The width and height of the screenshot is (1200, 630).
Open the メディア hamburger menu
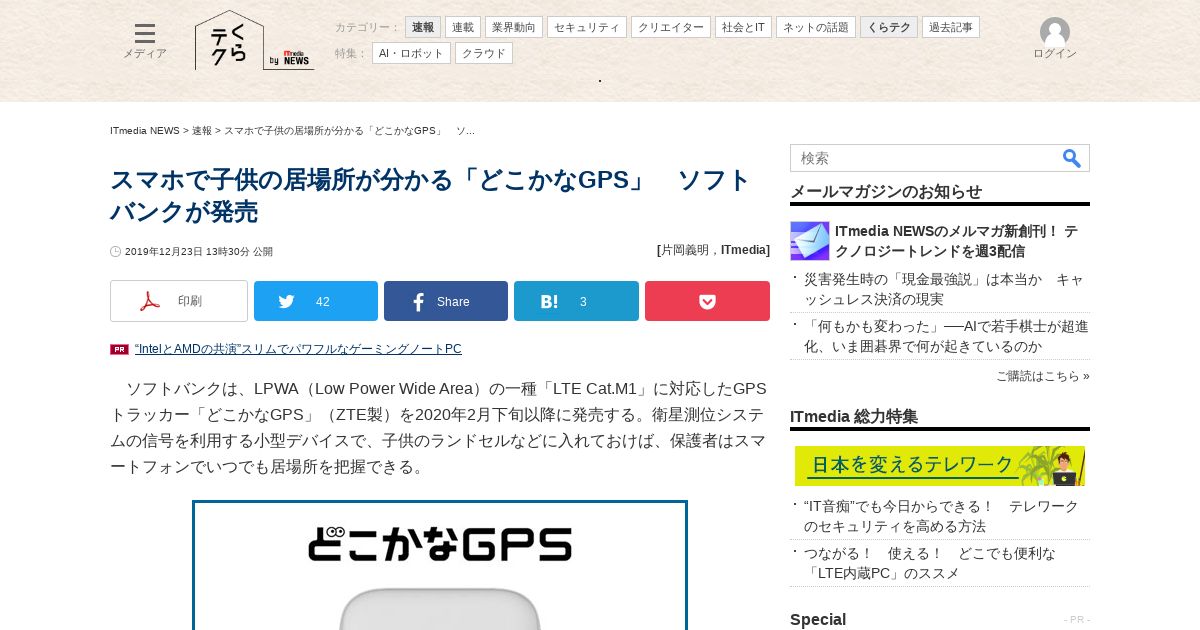click(x=145, y=34)
